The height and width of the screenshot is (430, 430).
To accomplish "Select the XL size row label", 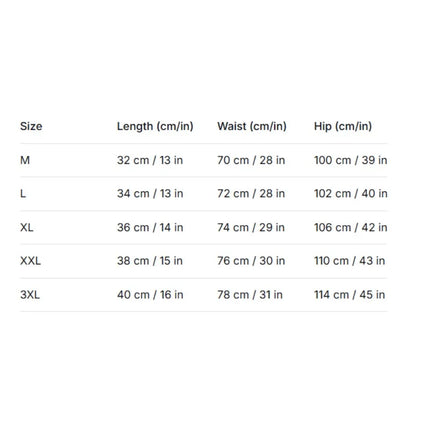I will 27,228.
